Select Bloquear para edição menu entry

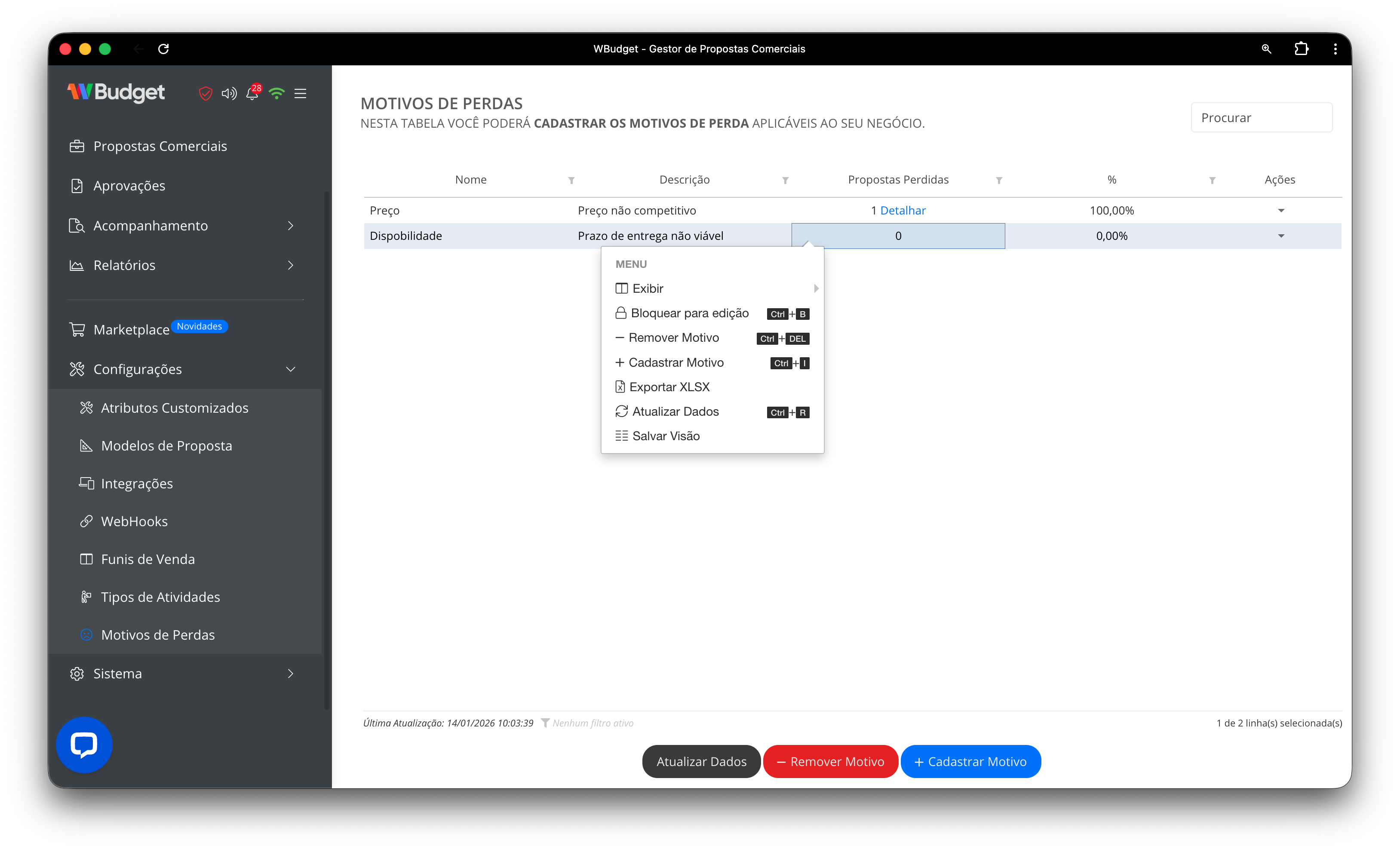pyautogui.click(x=689, y=313)
